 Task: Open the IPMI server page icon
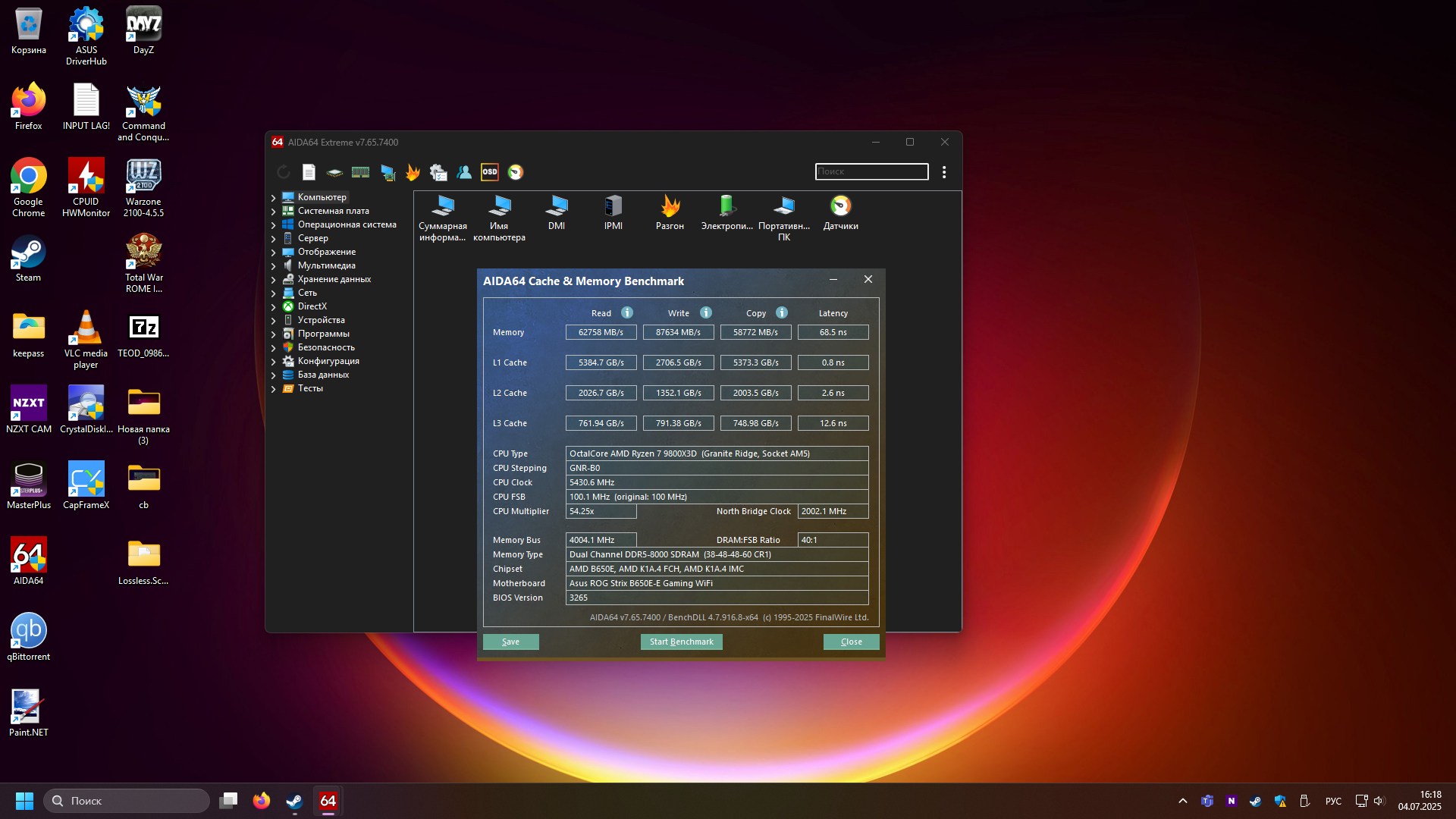613,213
